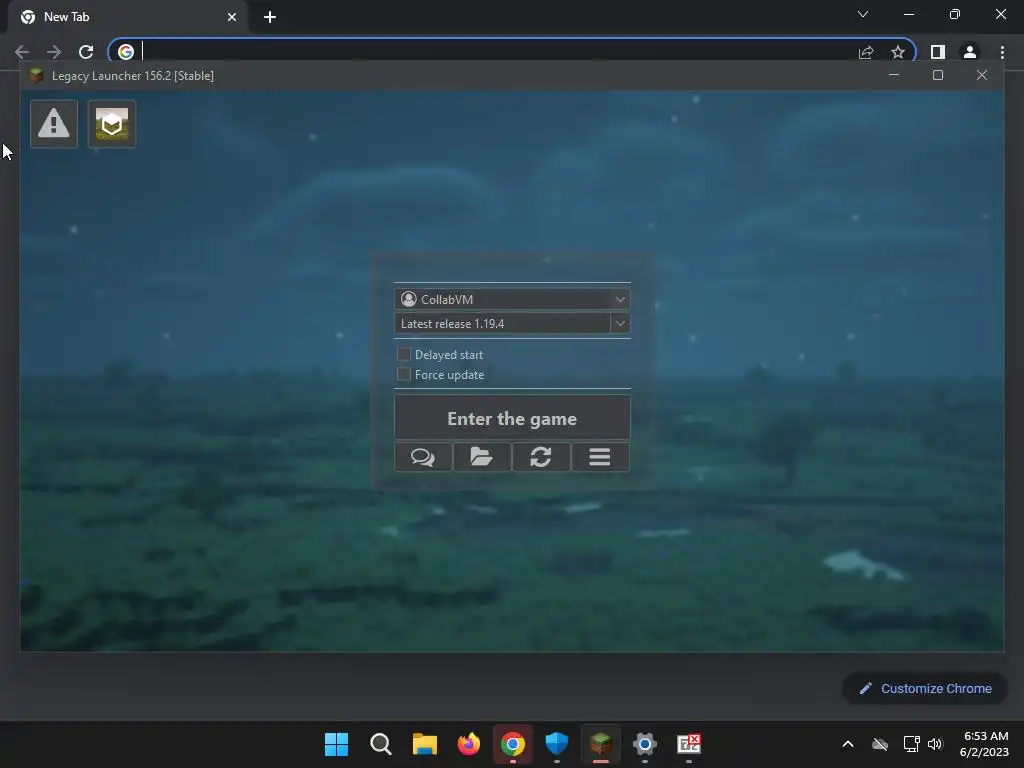This screenshot has height=768, width=1024.
Task: Open a new Chrome tab with plus
Action: pyautogui.click(x=270, y=17)
